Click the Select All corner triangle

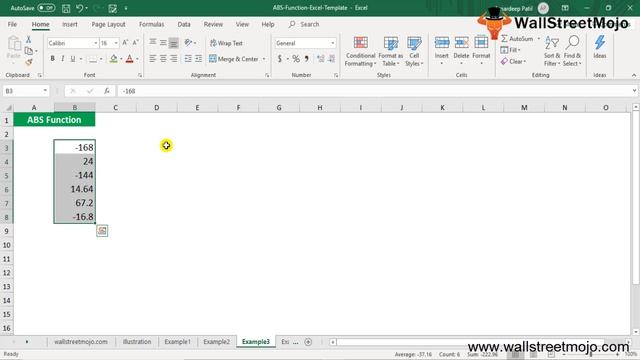pos(8,108)
